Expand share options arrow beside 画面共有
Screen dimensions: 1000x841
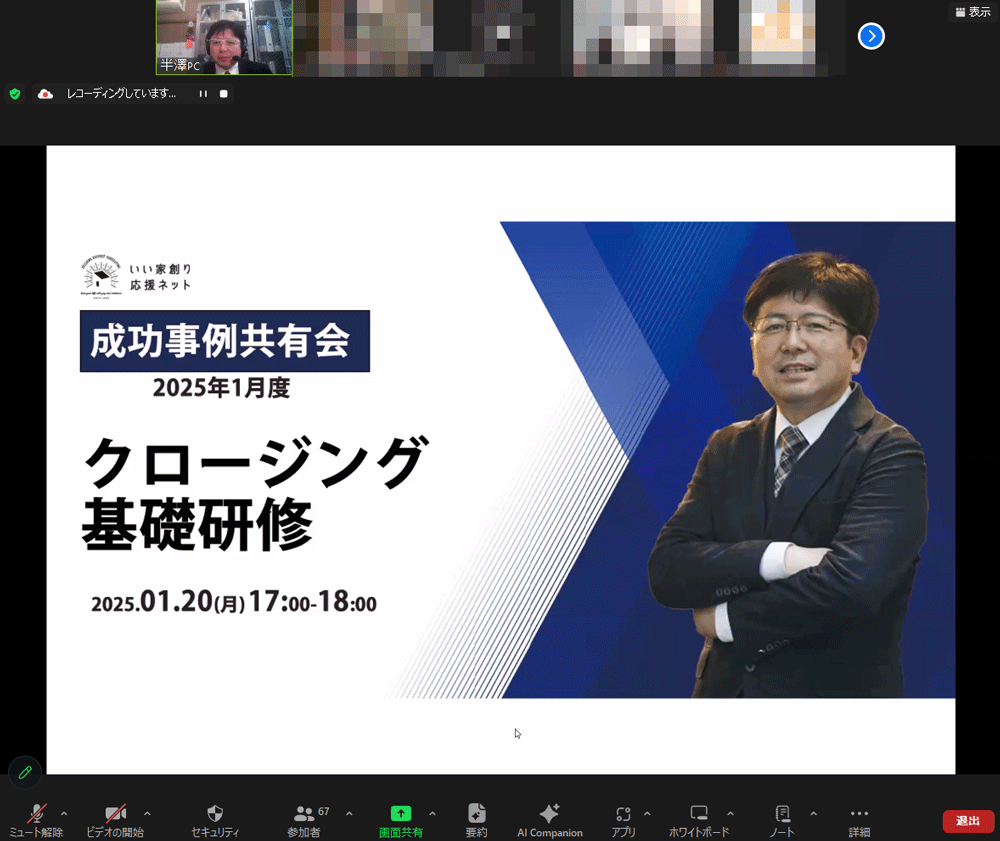tap(432, 813)
